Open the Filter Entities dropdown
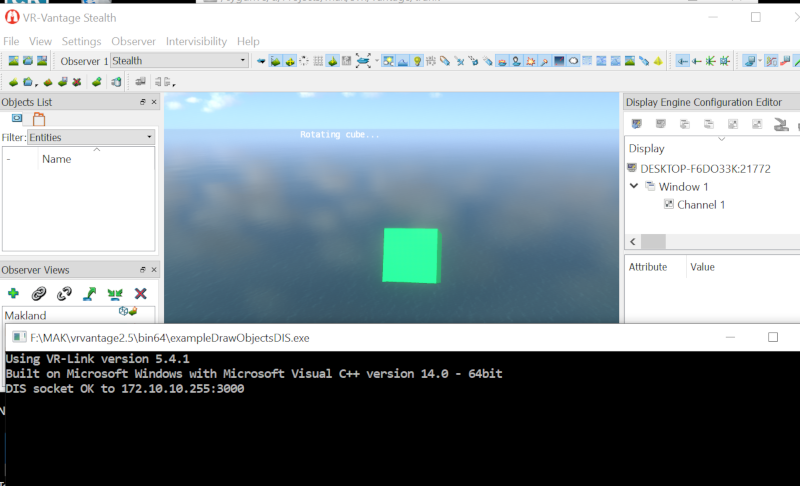Image resolution: width=800 pixels, height=486 pixels. (91, 137)
